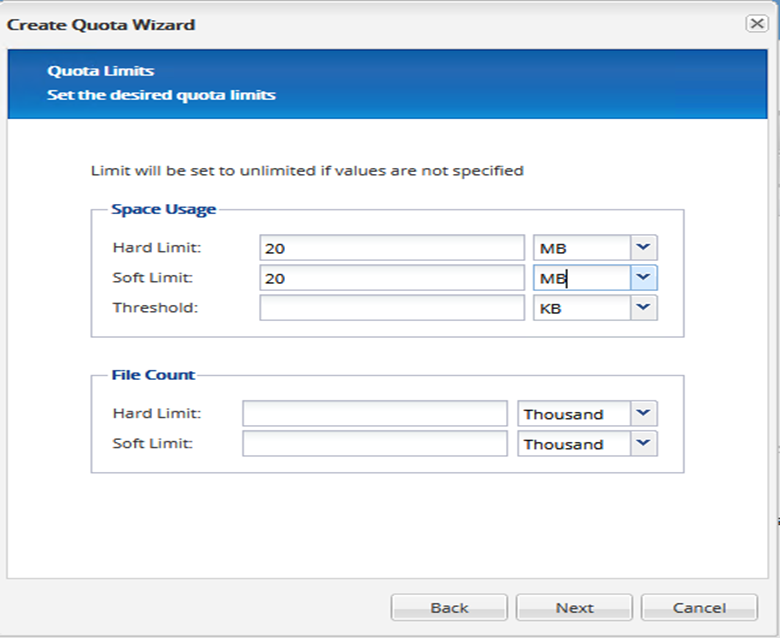The width and height of the screenshot is (780, 638).
Task: Click the MB unit text for Space Hard Limit
Action: 581,248
